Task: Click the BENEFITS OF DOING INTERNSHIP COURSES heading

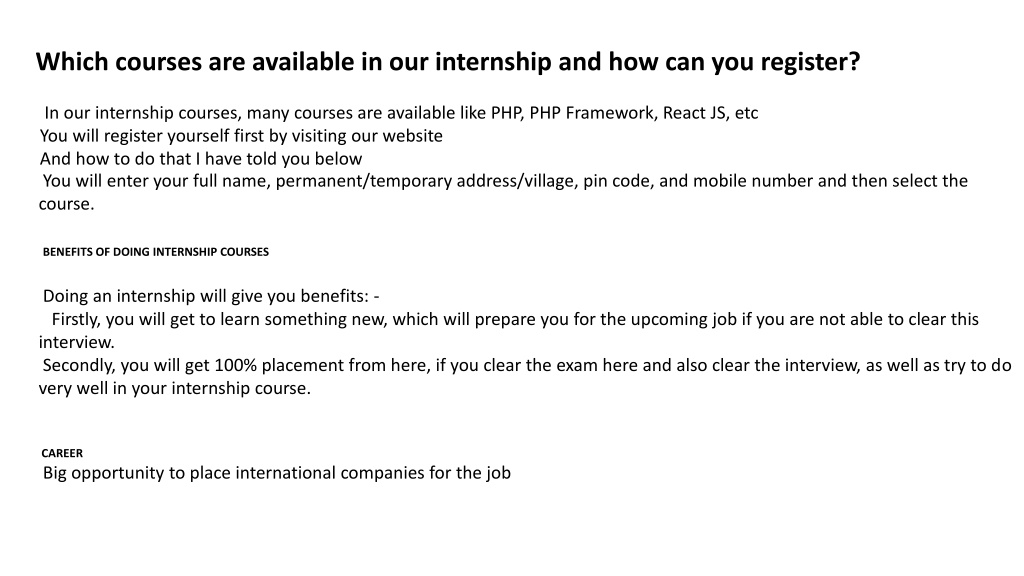Action: [x=155, y=252]
